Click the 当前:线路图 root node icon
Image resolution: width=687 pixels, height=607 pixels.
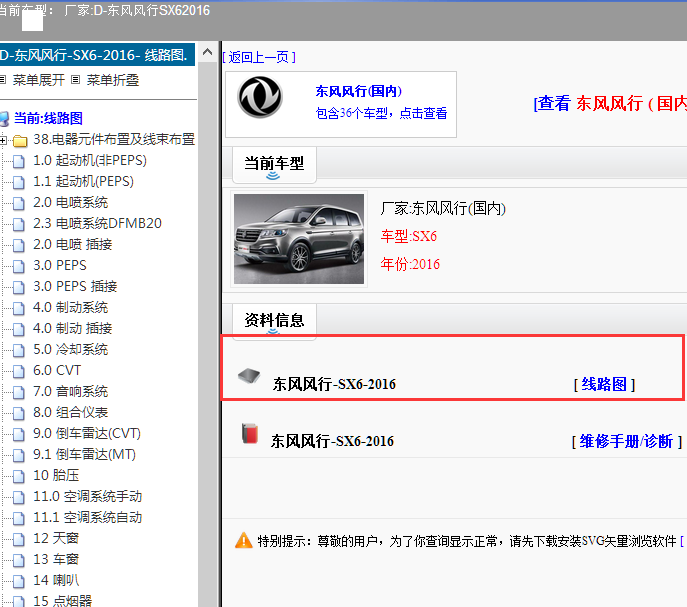[x=4, y=118]
